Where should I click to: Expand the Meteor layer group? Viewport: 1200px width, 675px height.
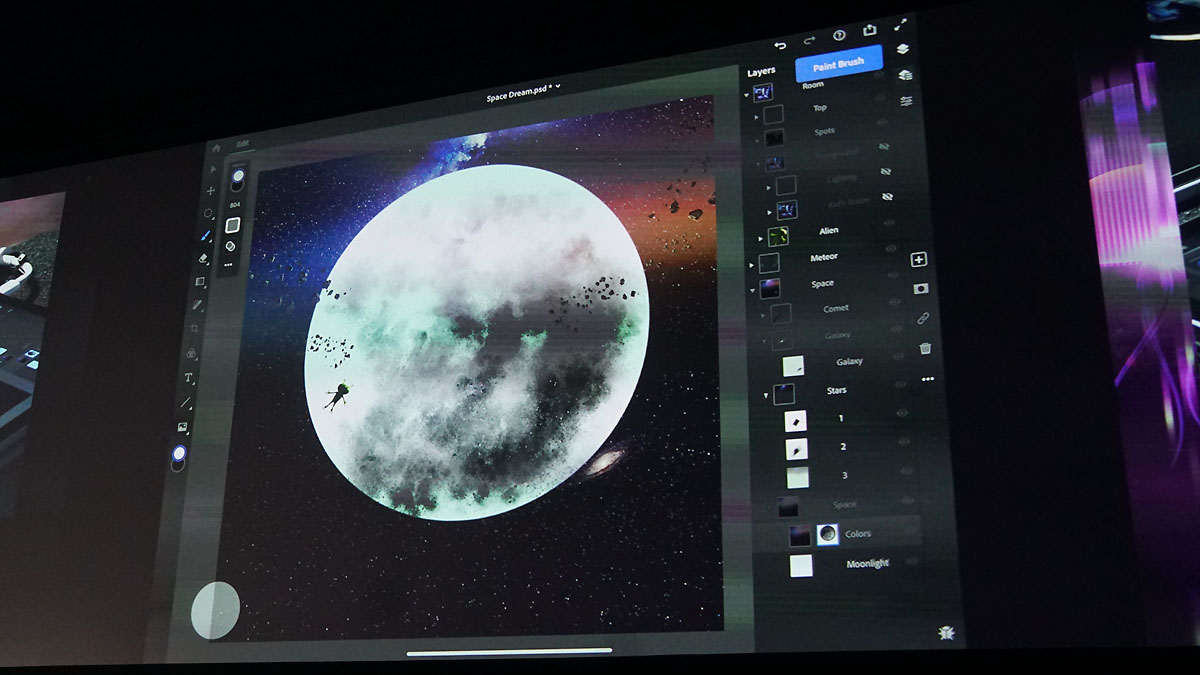[x=752, y=264]
